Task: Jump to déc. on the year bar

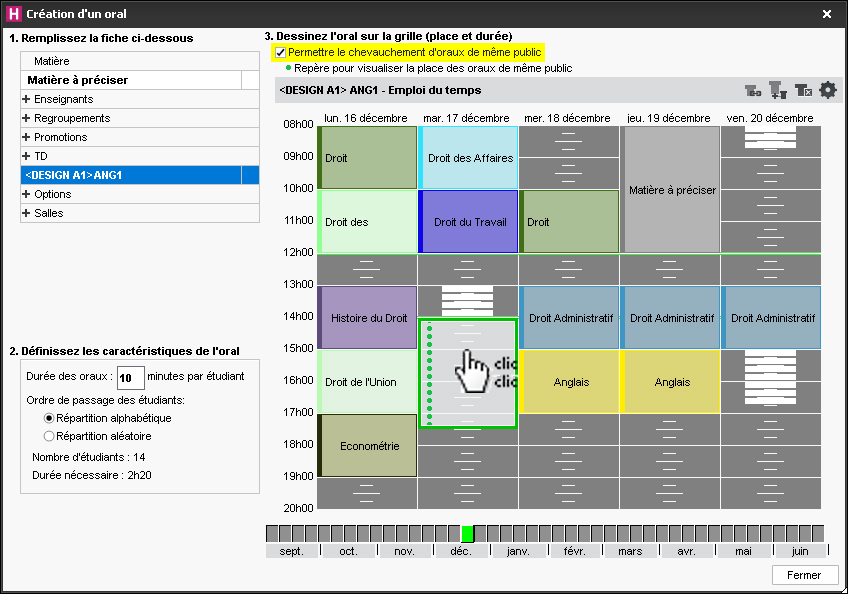Action: (x=461, y=551)
